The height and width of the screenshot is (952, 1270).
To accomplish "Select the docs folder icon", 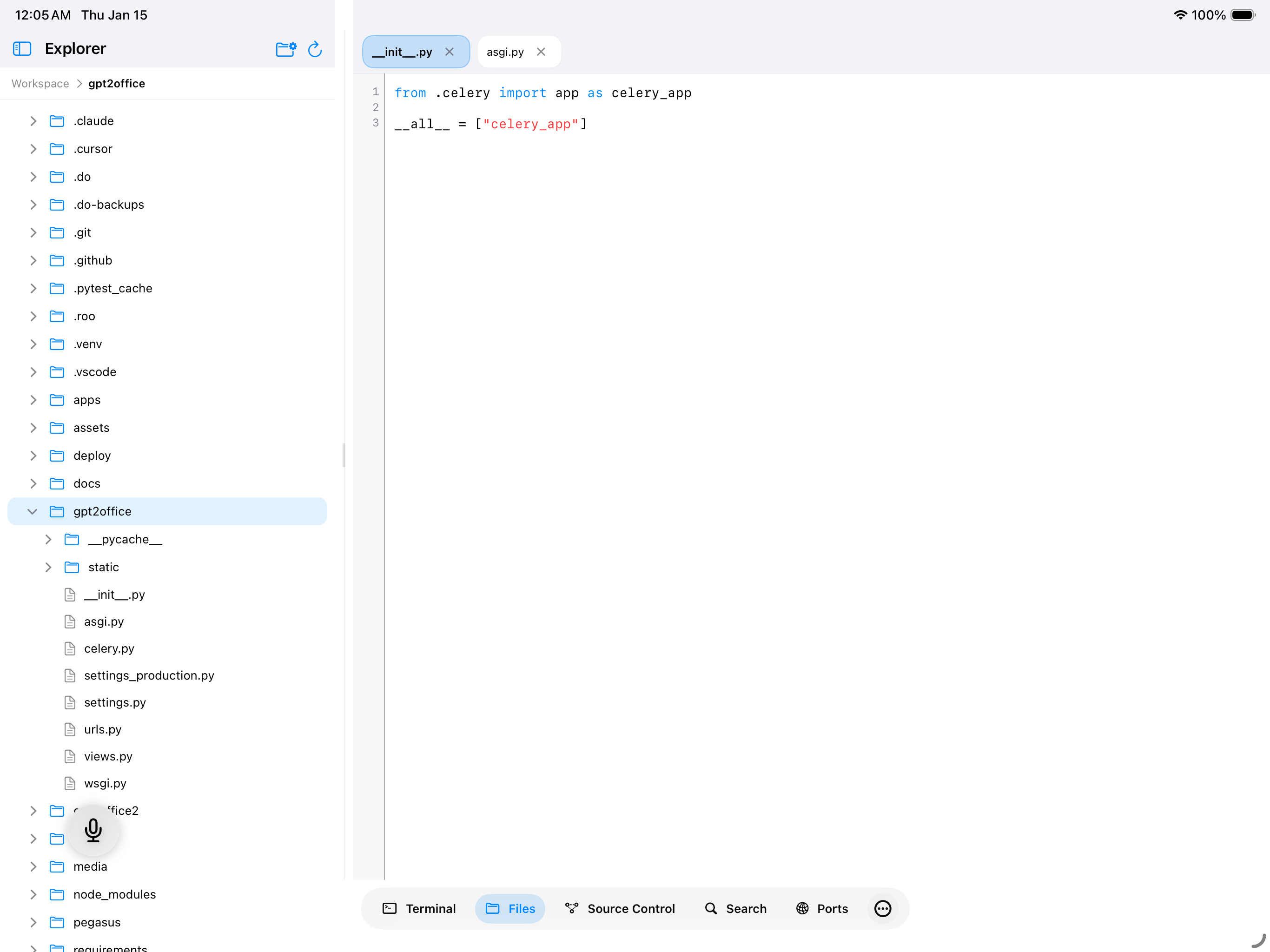I will pos(57,483).
